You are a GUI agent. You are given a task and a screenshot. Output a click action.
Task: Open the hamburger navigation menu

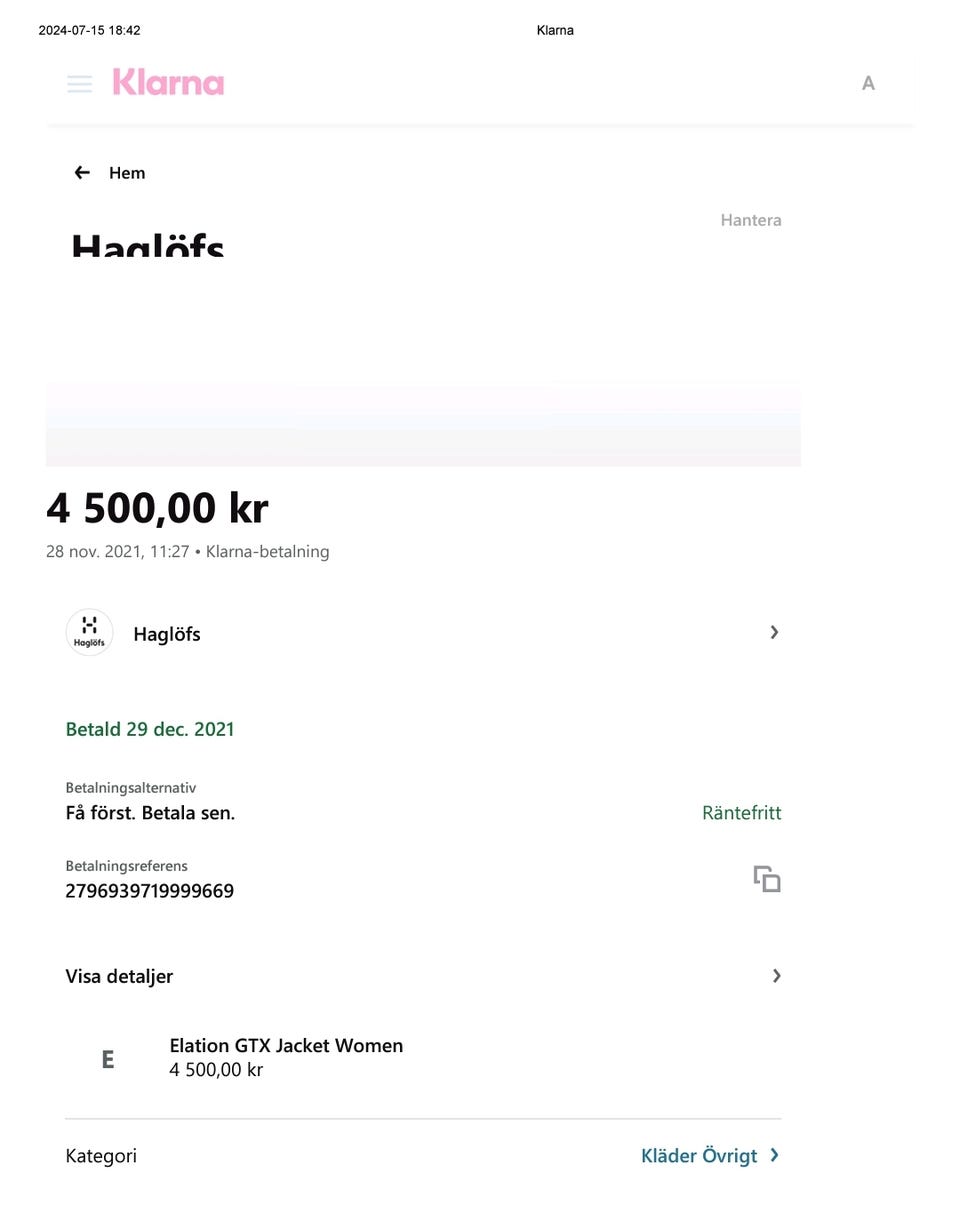[x=79, y=84]
